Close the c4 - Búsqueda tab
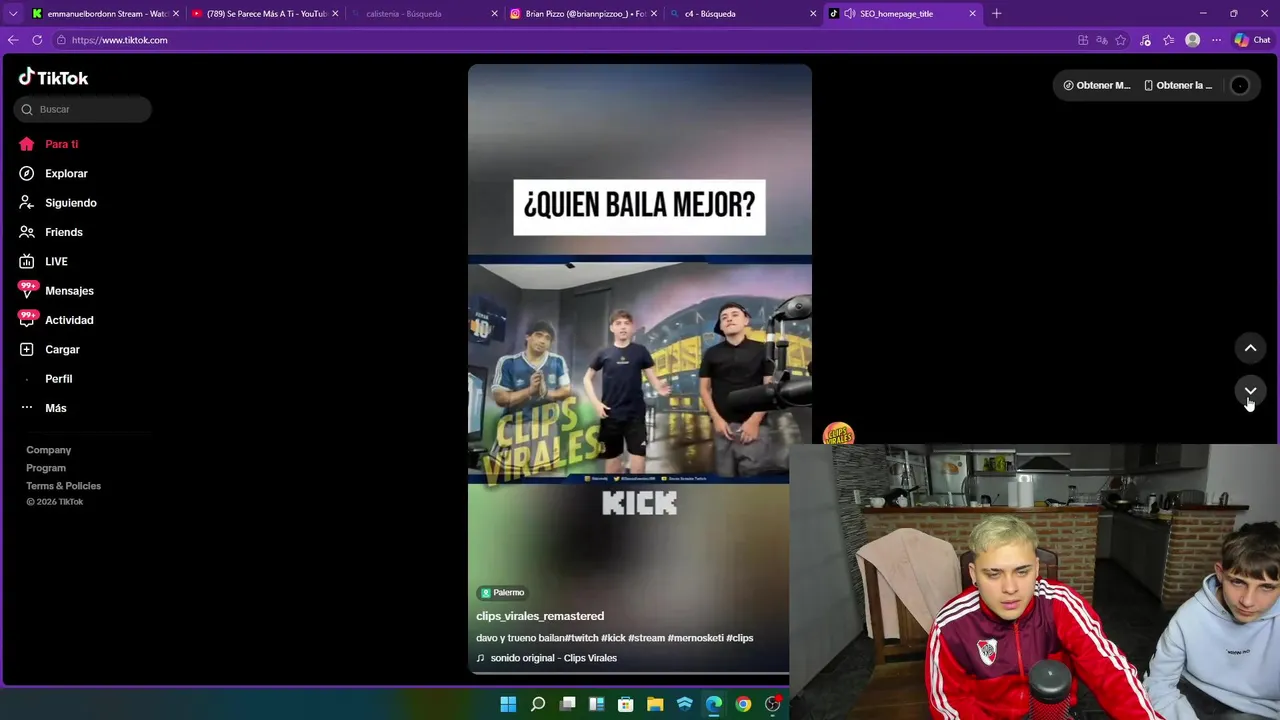The height and width of the screenshot is (720, 1280). [813, 14]
